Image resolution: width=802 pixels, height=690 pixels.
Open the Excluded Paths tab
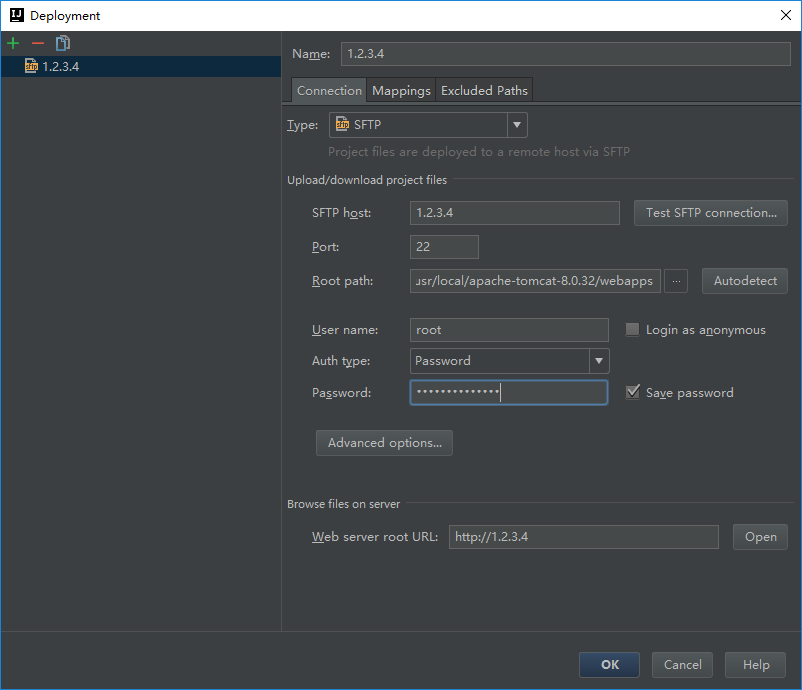[x=484, y=90]
